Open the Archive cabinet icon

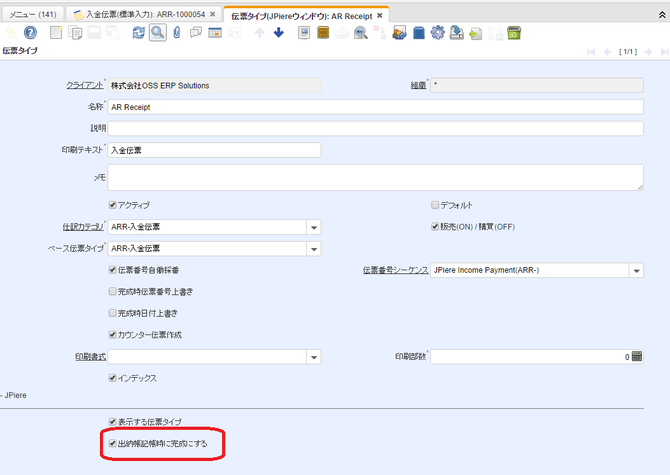point(323,32)
